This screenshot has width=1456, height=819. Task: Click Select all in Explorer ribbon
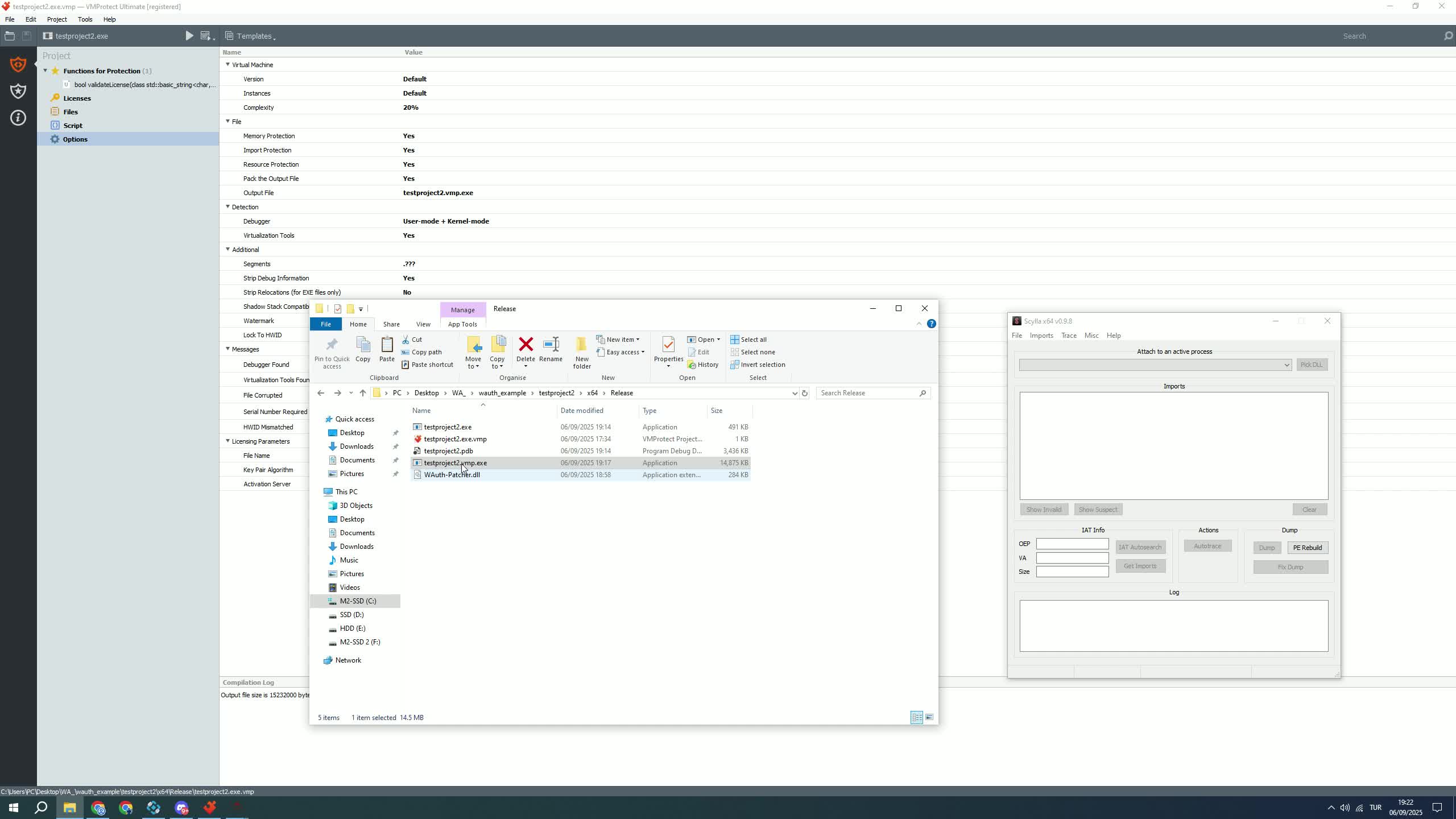[748, 340]
